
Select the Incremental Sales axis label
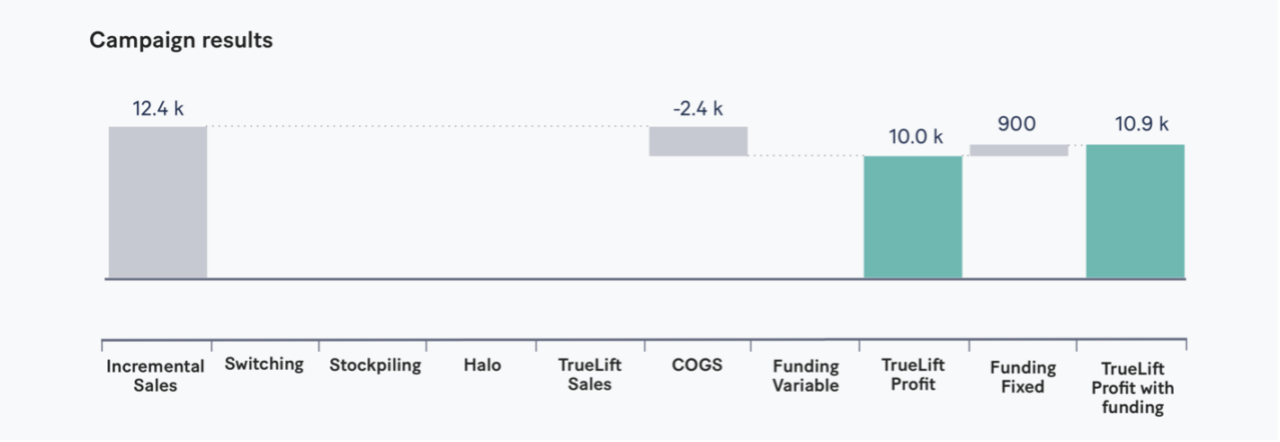tap(155, 375)
